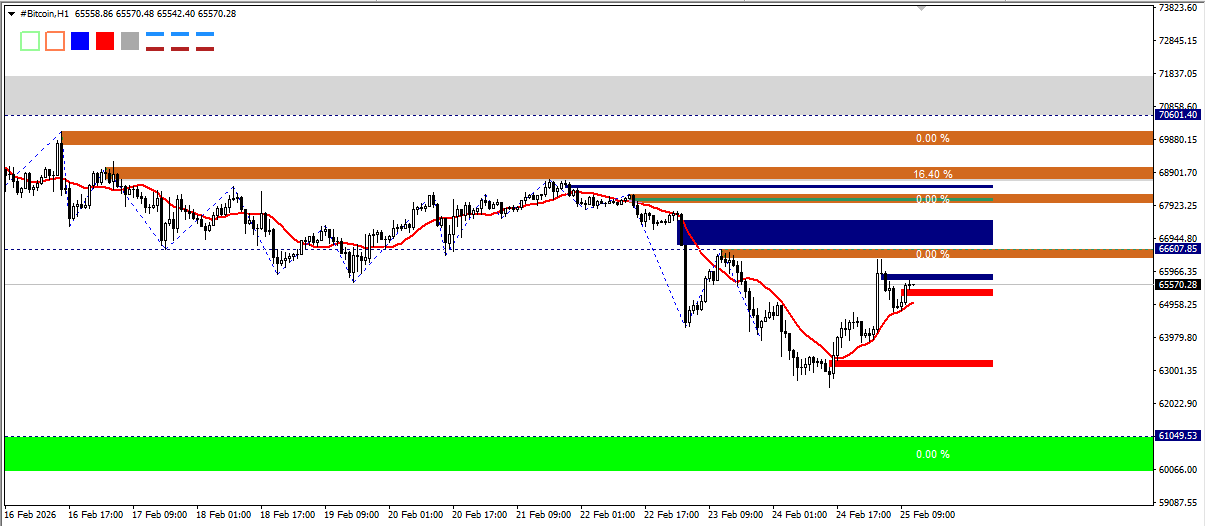Image resolution: width=1205 pixels, height=526 pixels.
Task: Open the chart menu arrow beside #Bitcoin,H1
Action: (x=11, y=14)
